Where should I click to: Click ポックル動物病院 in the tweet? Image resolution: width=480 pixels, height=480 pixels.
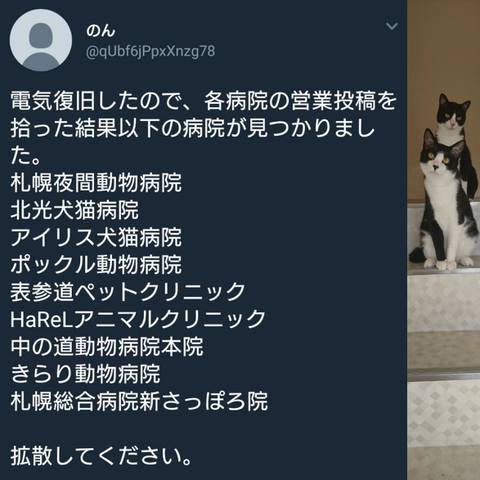[x=96, y=264]
